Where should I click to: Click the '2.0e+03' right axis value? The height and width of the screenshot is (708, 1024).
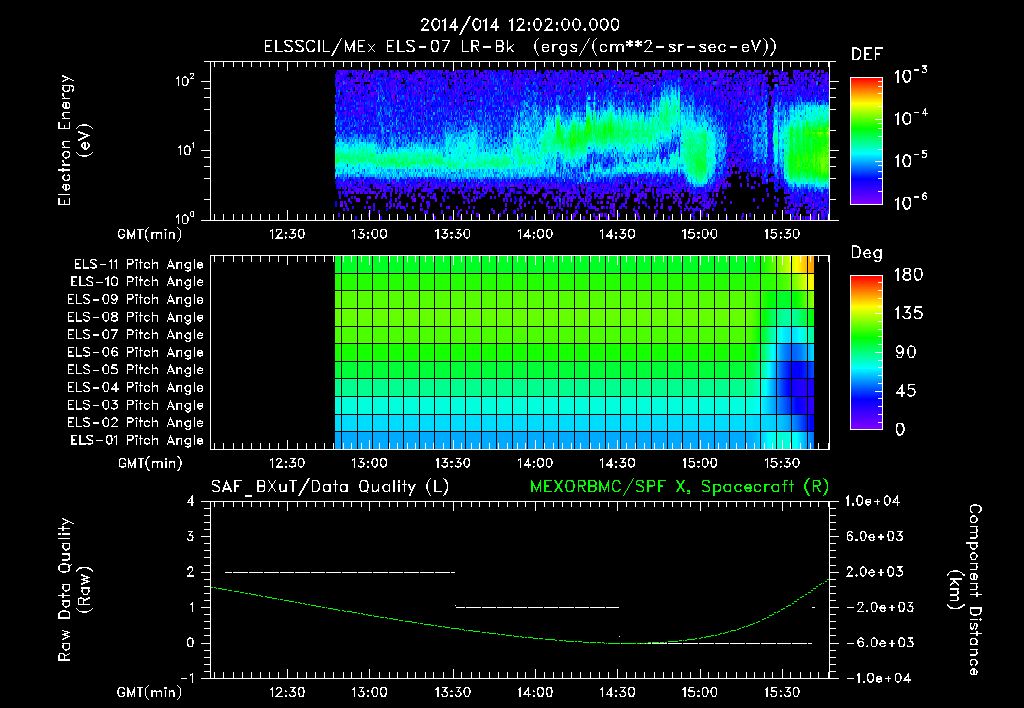(875, 572)
